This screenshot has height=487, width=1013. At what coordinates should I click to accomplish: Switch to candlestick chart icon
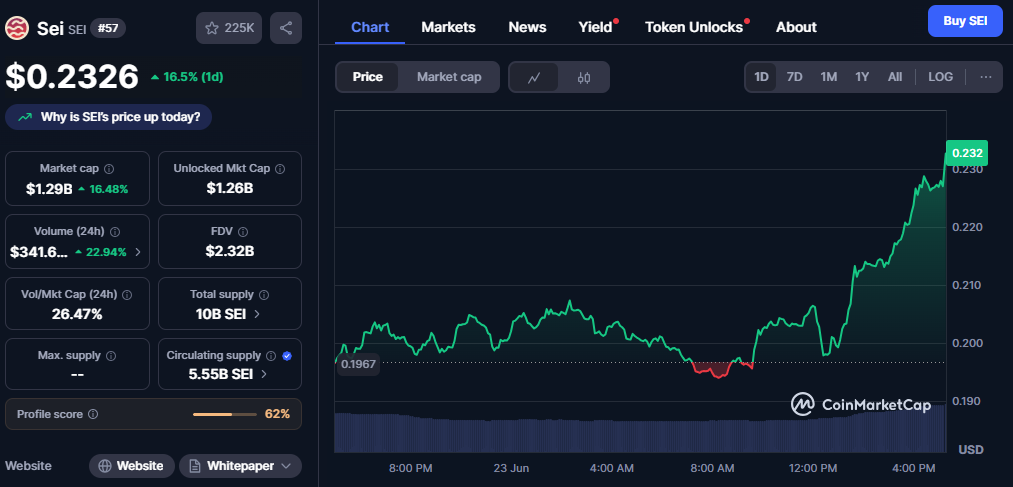click(x=584, y=78)
